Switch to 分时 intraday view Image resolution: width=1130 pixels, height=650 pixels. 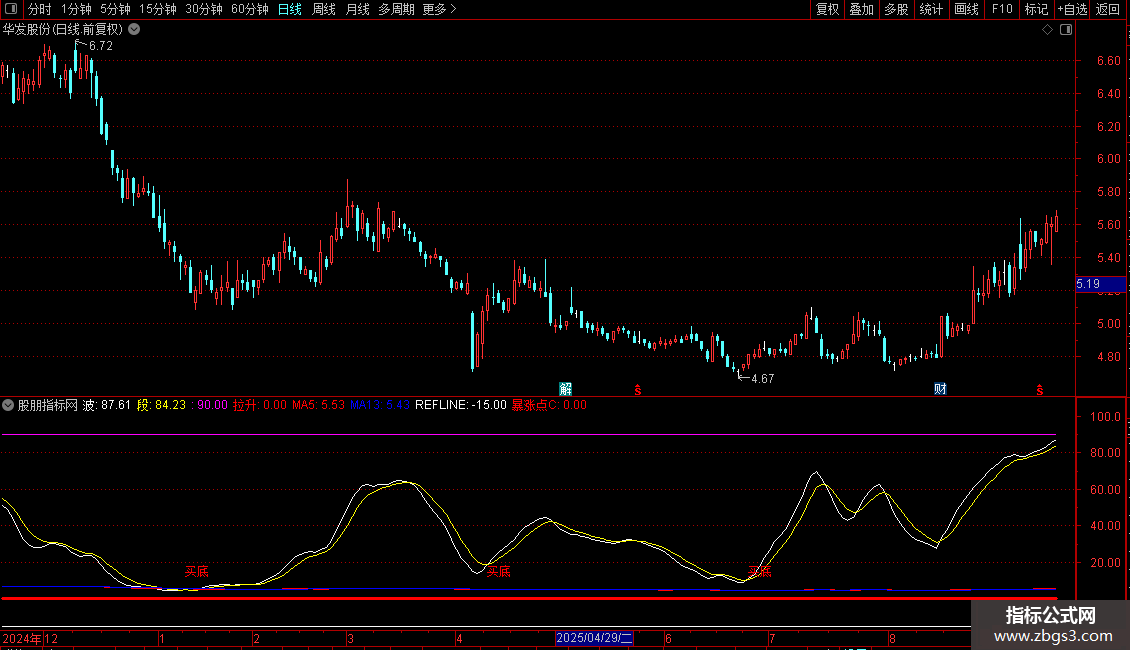[40, 9]
